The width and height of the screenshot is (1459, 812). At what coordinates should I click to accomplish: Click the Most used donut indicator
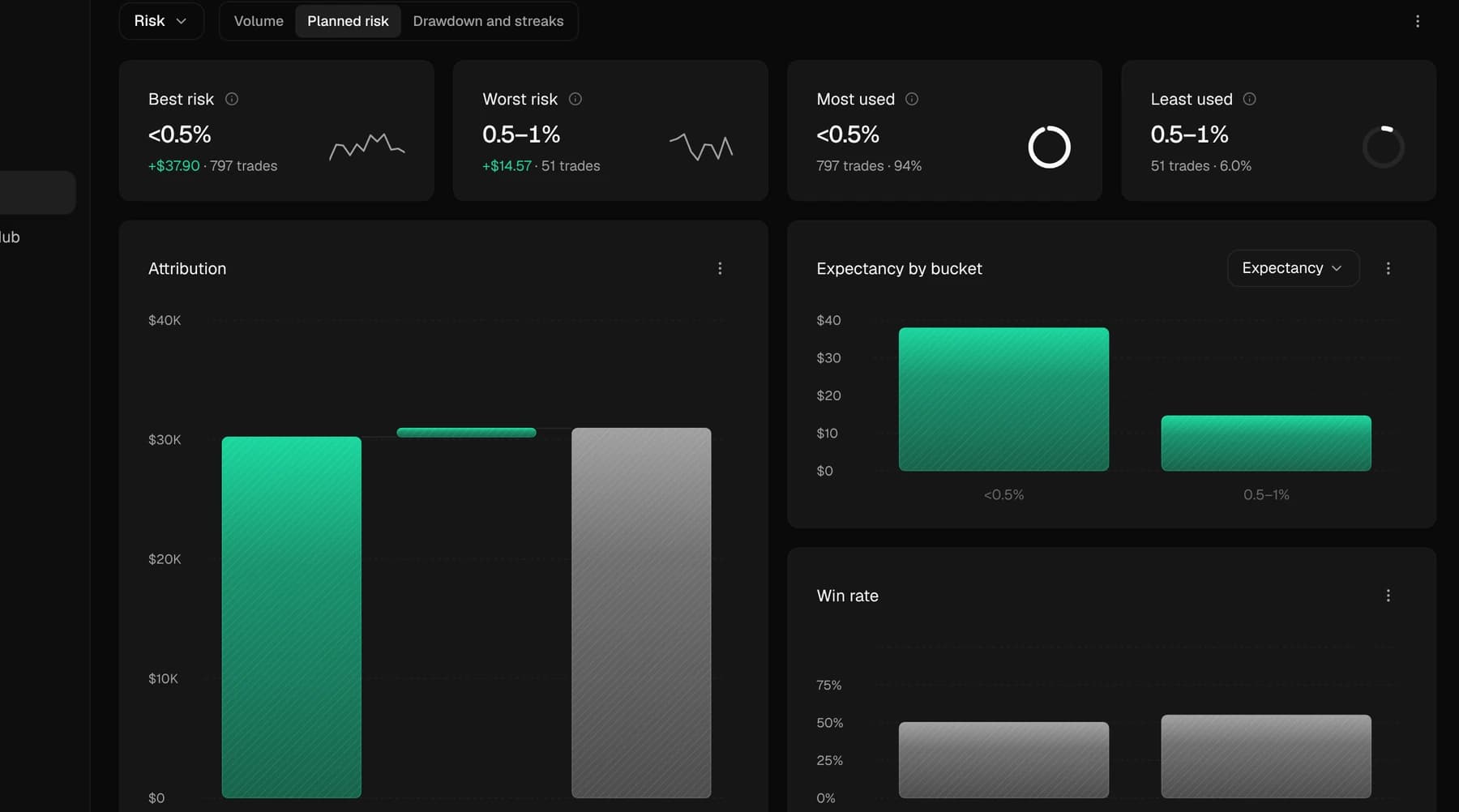1049,147
